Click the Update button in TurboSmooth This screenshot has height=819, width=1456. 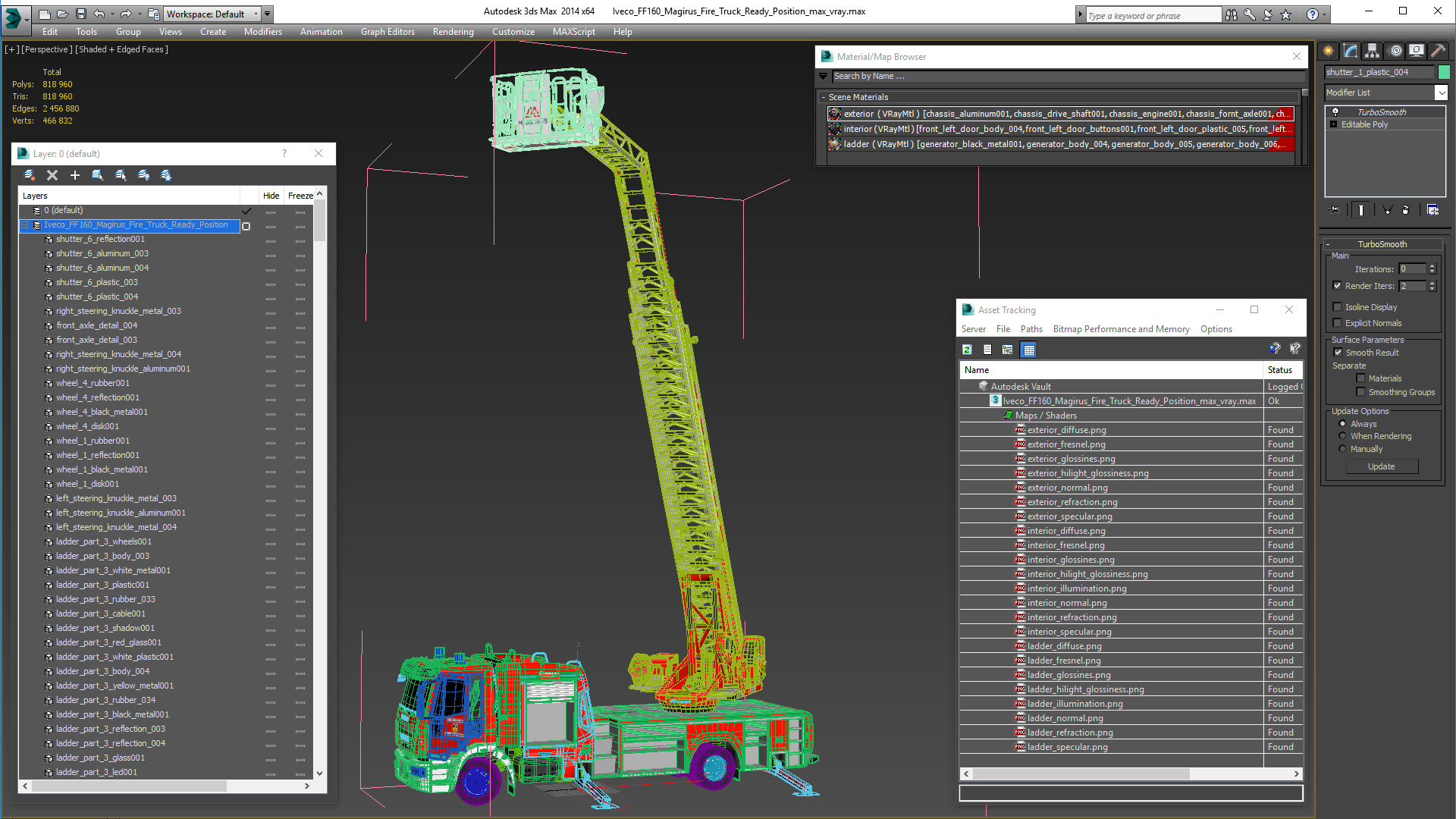pos(1381,466)
